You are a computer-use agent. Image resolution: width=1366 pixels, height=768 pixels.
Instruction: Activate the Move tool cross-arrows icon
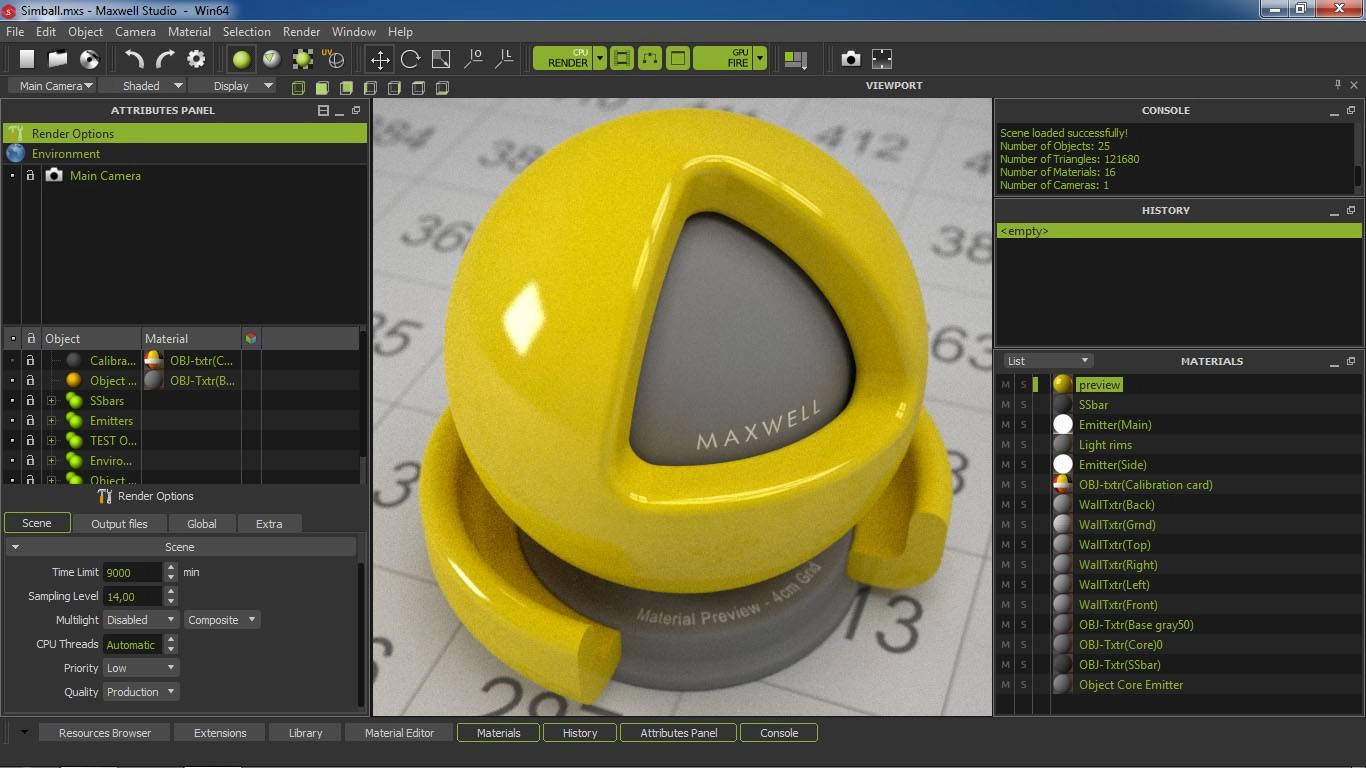coord(379,59)
